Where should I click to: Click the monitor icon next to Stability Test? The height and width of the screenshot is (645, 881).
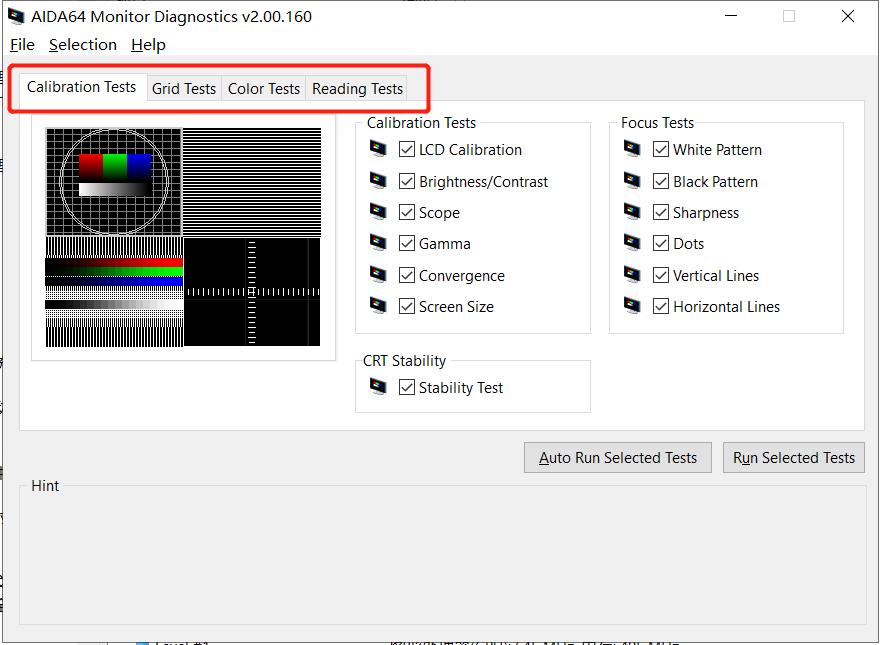378,387
